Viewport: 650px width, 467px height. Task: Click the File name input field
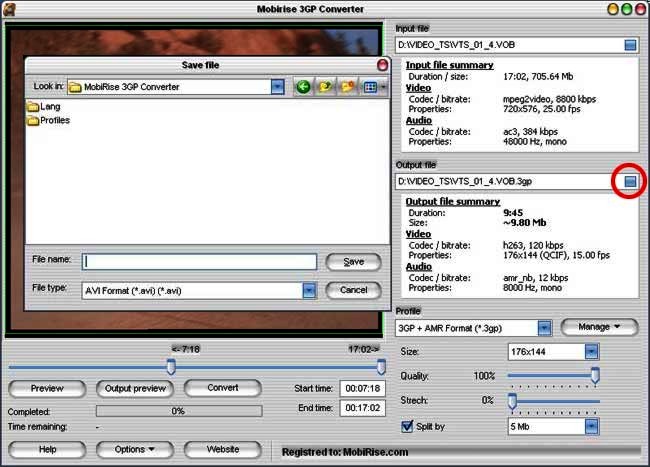pyautogui.click(x=199, y=262)
